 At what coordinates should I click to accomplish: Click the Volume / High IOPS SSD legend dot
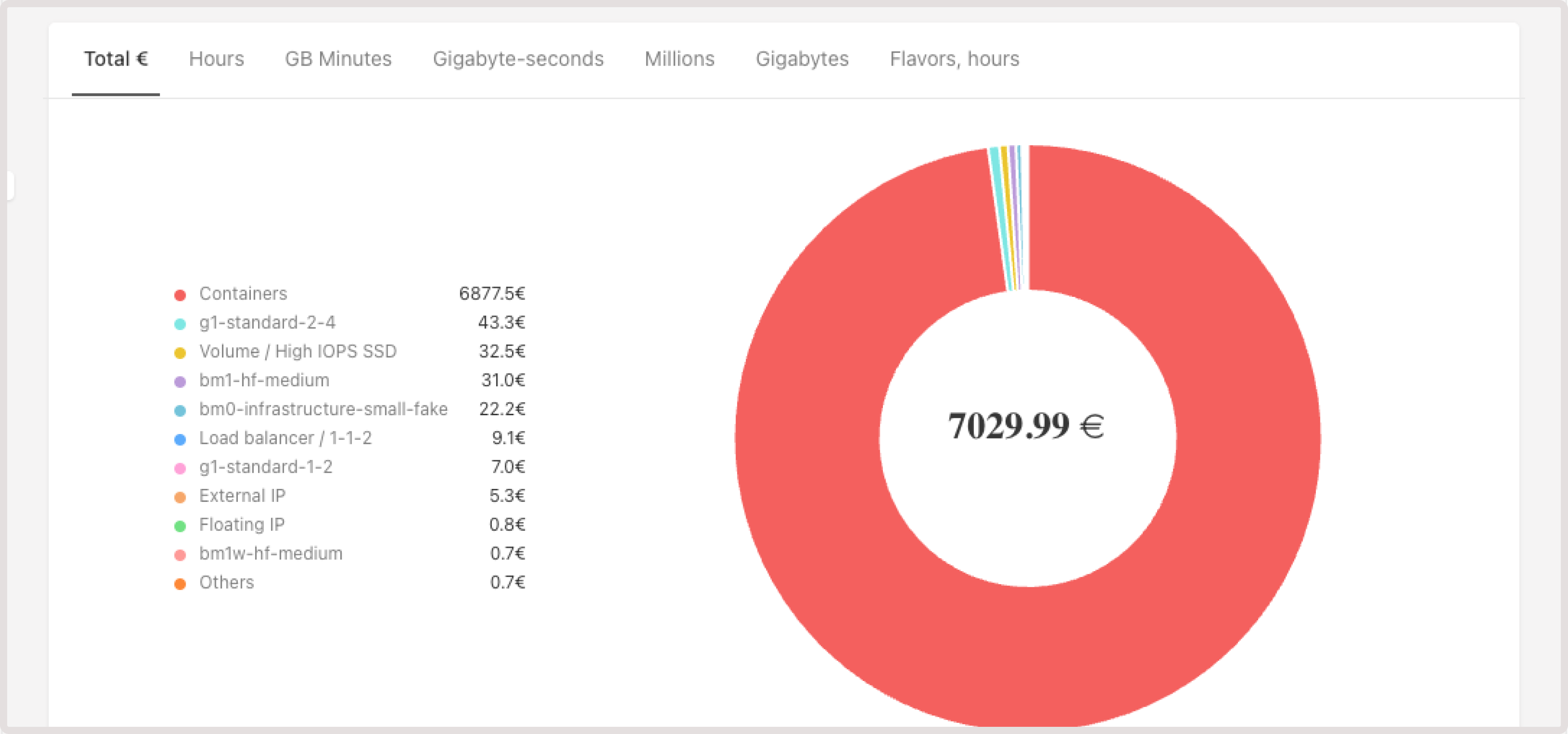(x=180, y=351)
